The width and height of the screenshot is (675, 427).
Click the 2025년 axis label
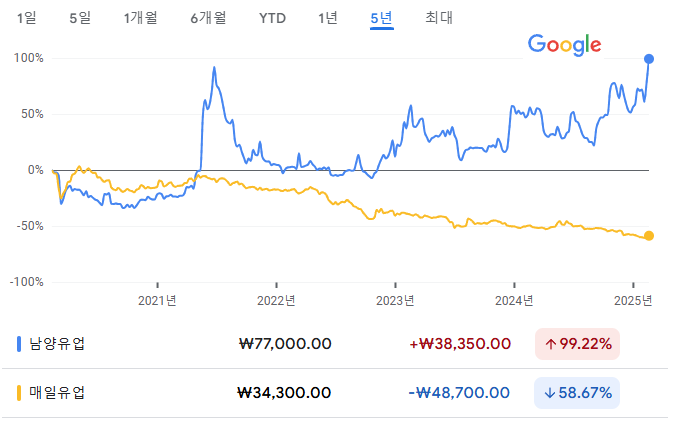click(x=633, y=300)
